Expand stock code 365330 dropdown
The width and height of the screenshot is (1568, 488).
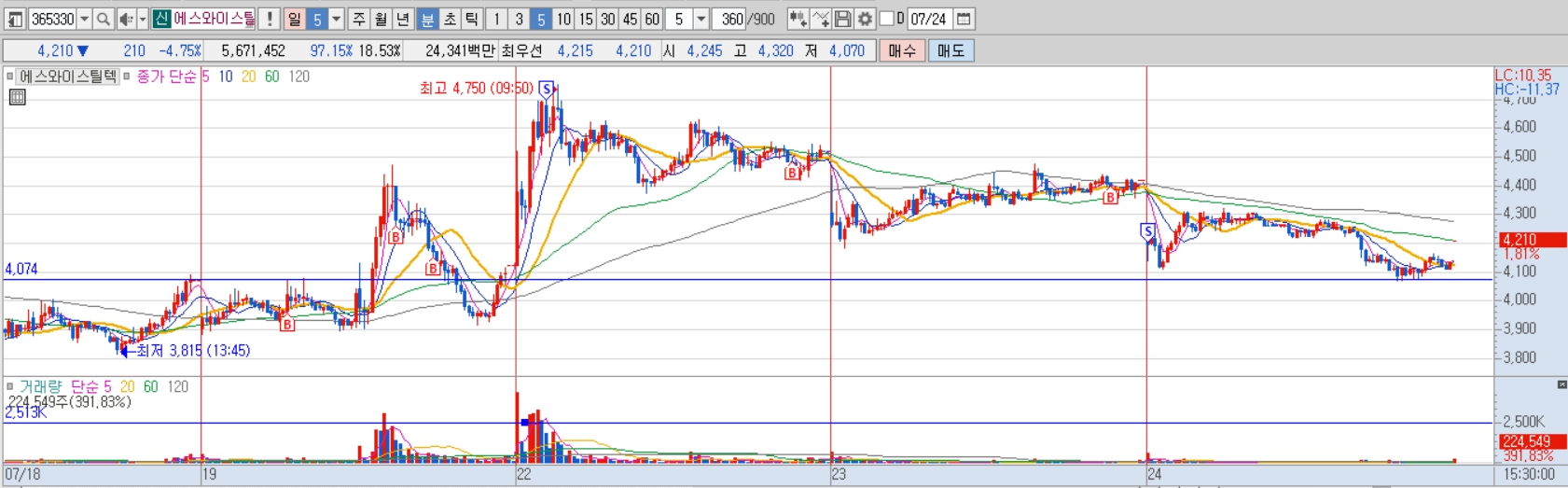coord(84,19)
